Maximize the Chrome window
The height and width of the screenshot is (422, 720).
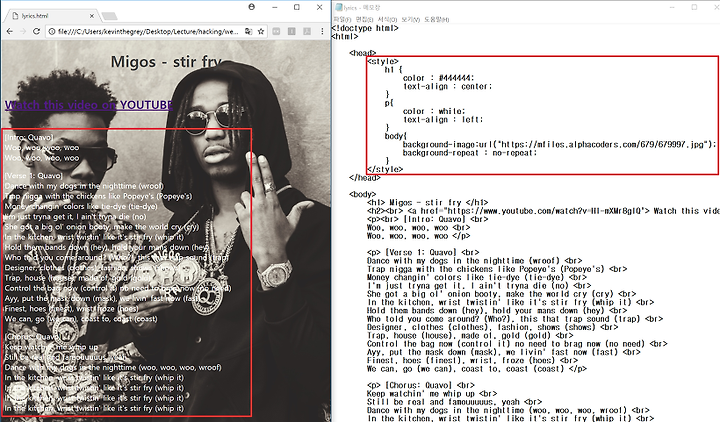(x=297, y=7)
